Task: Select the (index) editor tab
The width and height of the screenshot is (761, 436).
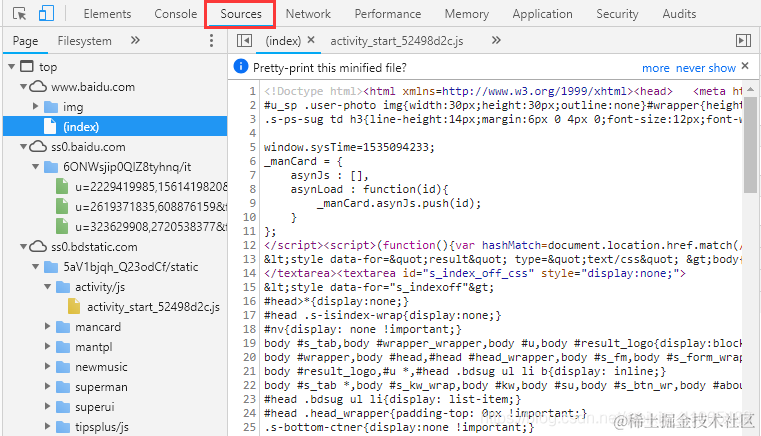Action: [283, 41]
